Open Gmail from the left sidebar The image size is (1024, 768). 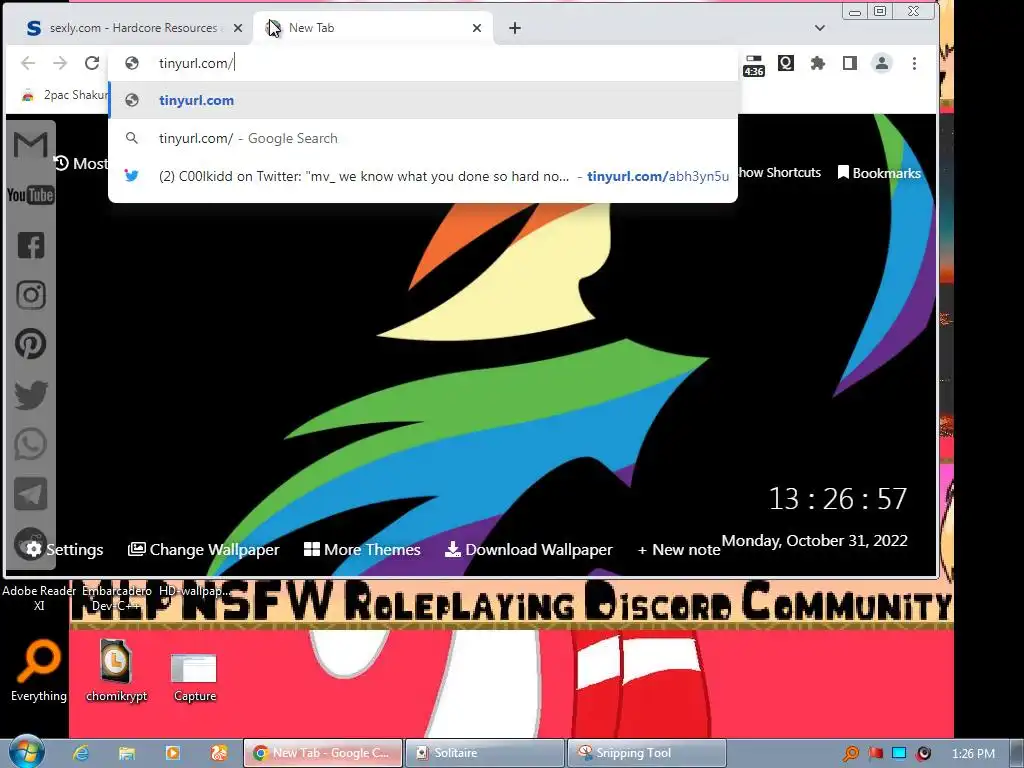(x=31, y=144)
